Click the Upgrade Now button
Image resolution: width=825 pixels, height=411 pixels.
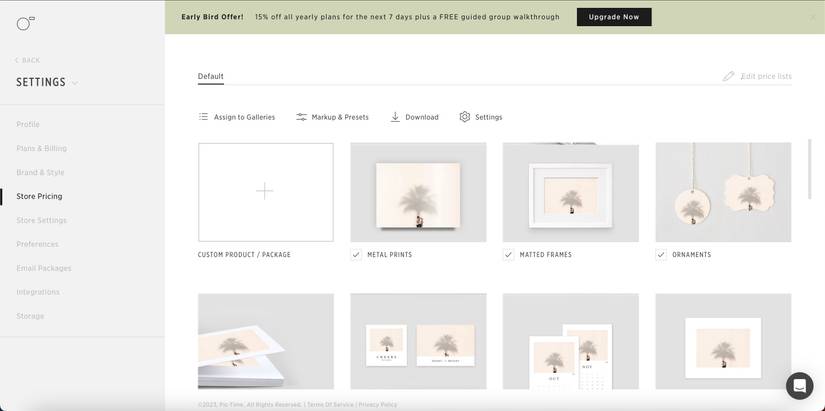coord(614,17)
